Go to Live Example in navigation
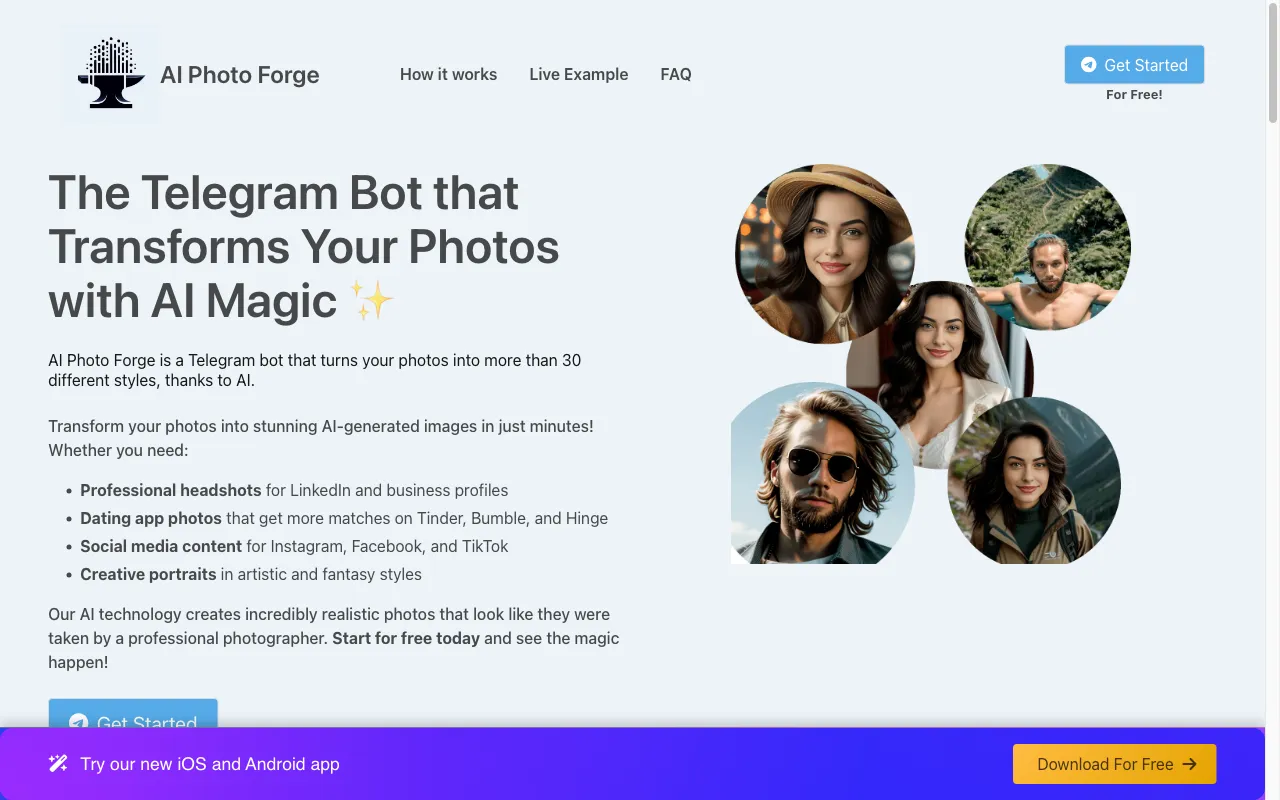 coord(579,74)
